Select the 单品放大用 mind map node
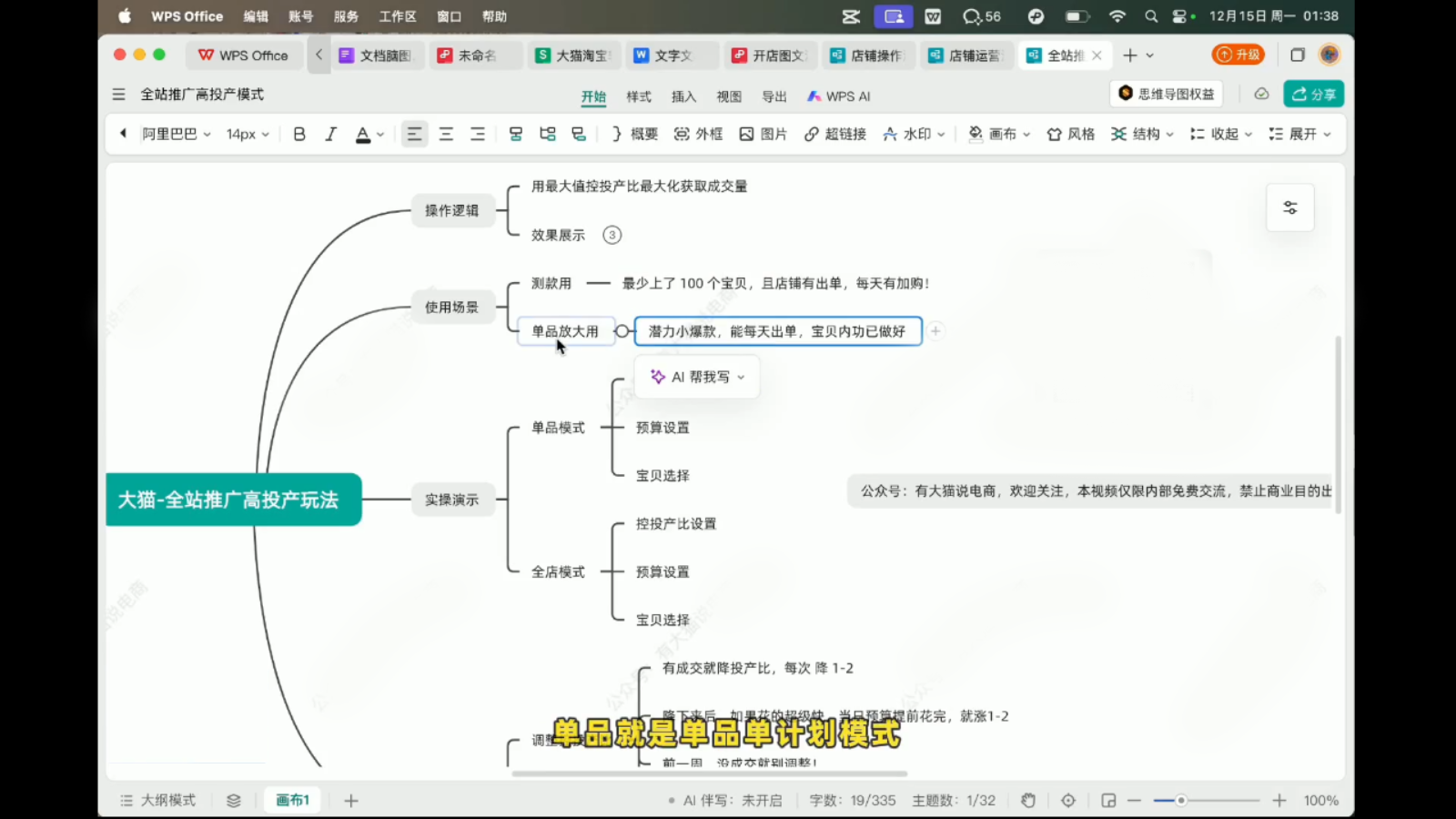Viewport: 1456px width, 819px height. click(x=565, y=331)
